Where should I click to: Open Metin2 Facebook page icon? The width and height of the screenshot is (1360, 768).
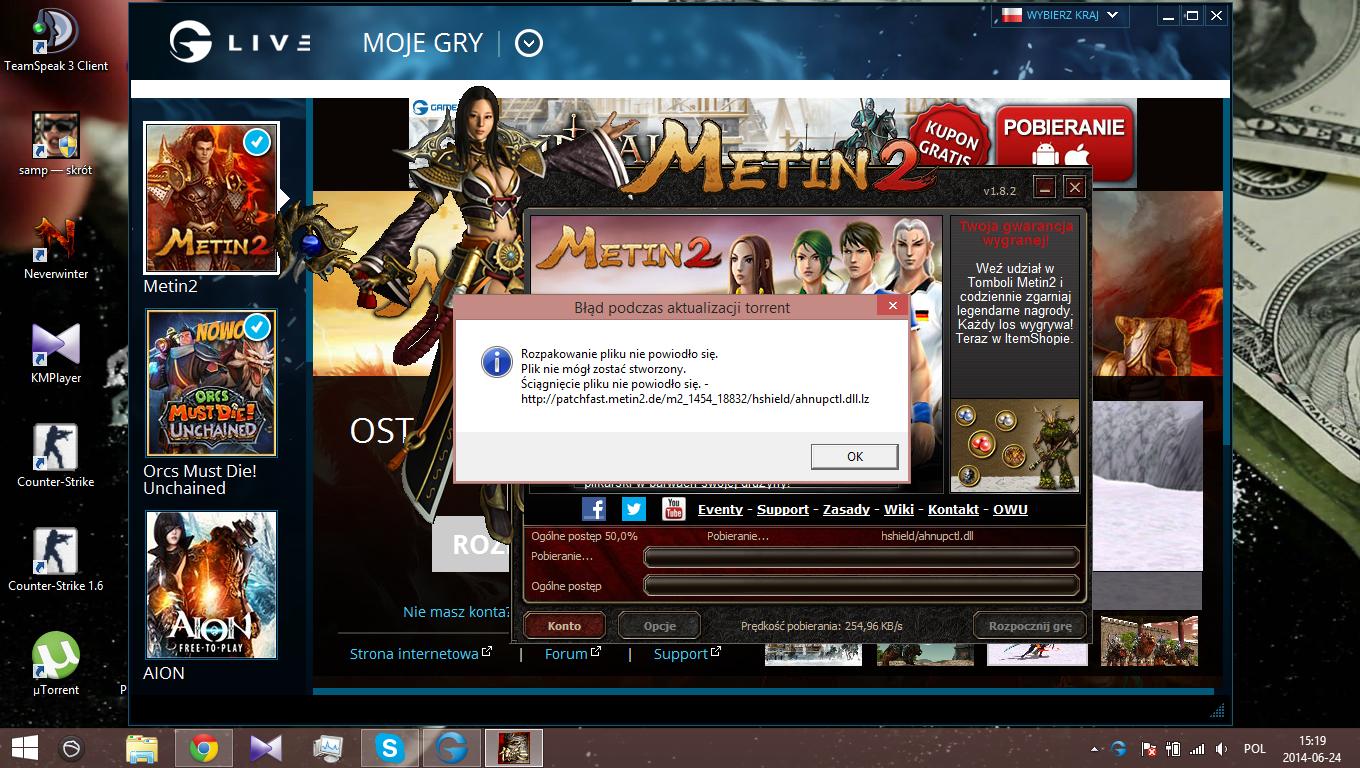coord(594,509)
